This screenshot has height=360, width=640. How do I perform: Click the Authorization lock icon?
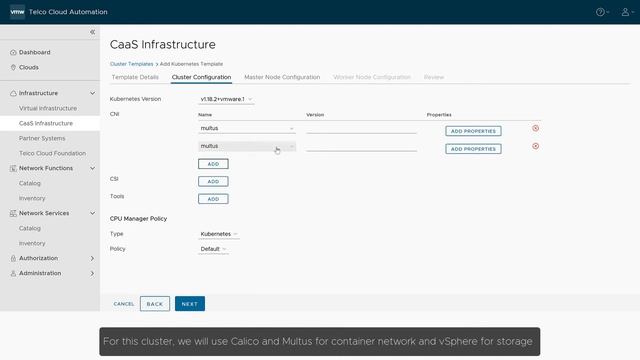point(13,258)
